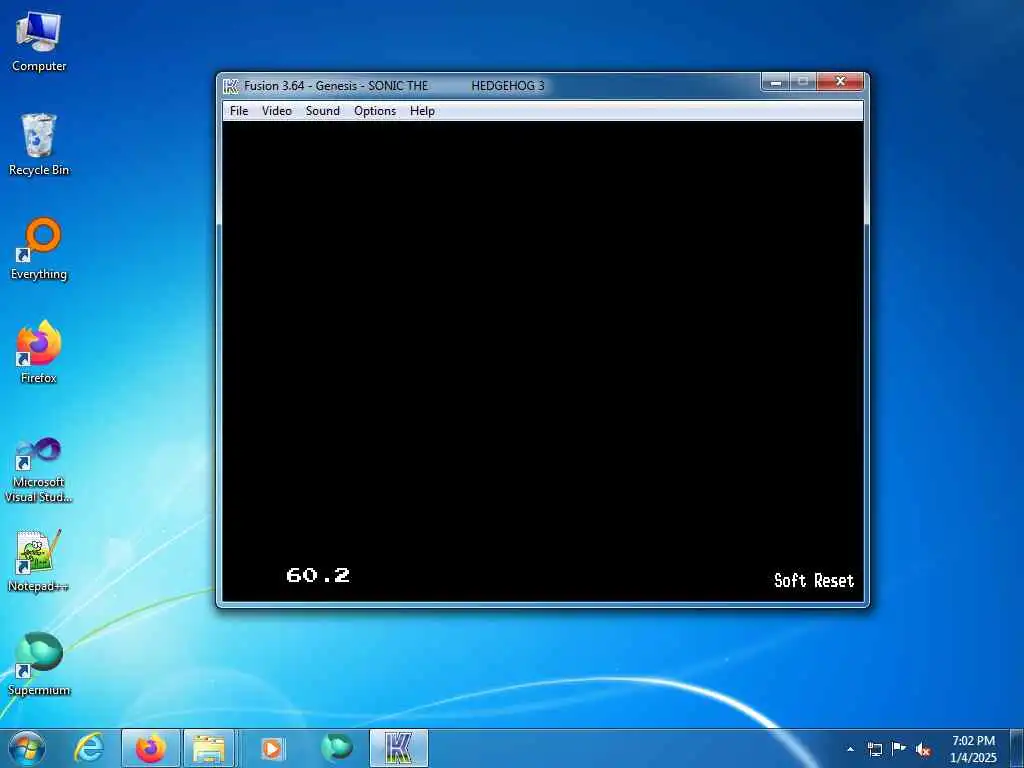The image size is (1024, 768).
Task: Click the Soft Reset message text
Action: click(814, 581)
